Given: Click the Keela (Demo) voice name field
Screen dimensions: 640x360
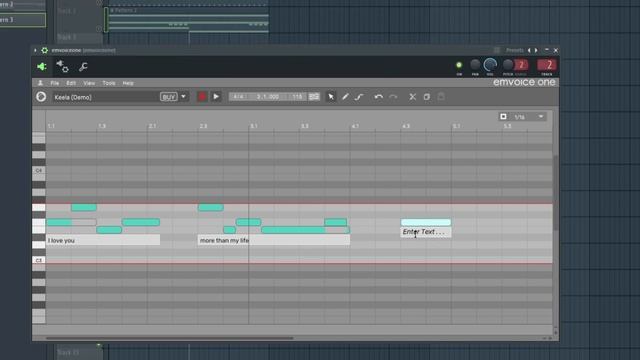Looking at the screenshot, I should tap(105, 97).
